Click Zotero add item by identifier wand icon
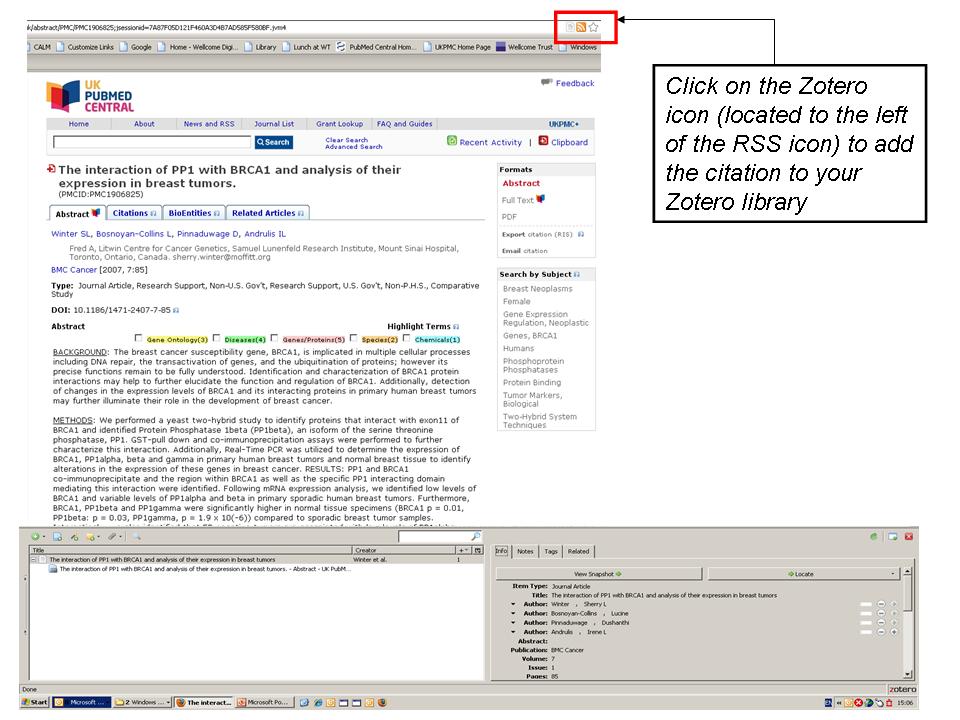The image size is (960, 720). tap(74, 537)
